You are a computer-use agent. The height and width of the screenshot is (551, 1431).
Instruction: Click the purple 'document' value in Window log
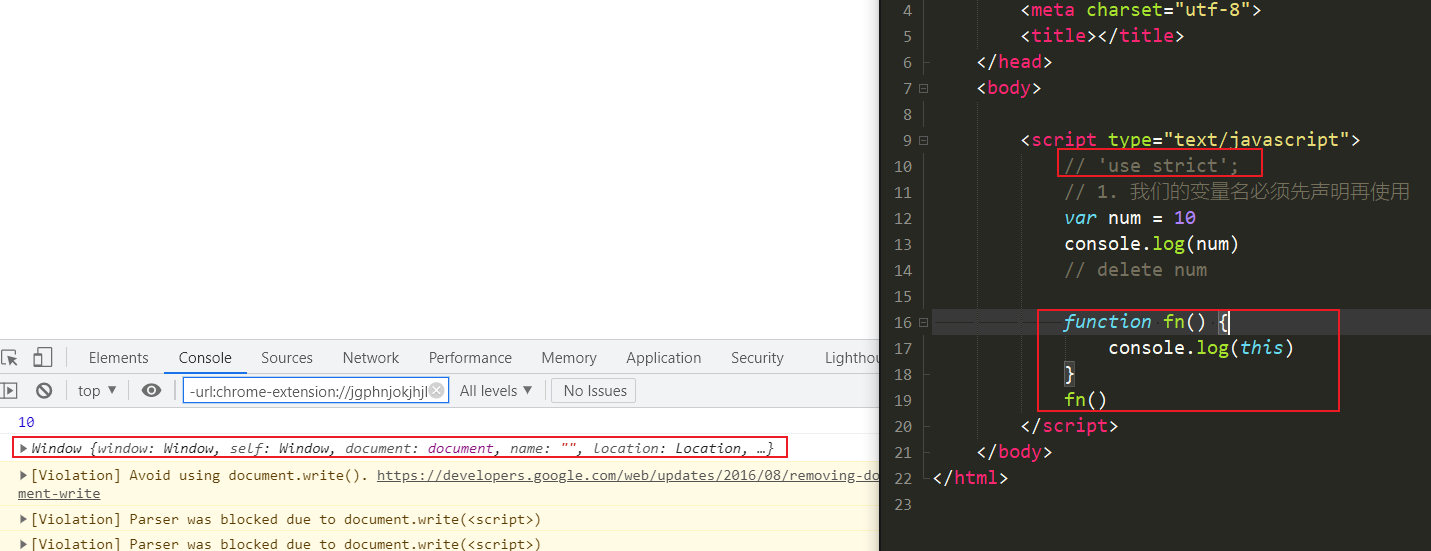pyautogui.click(x=460, y=448)
